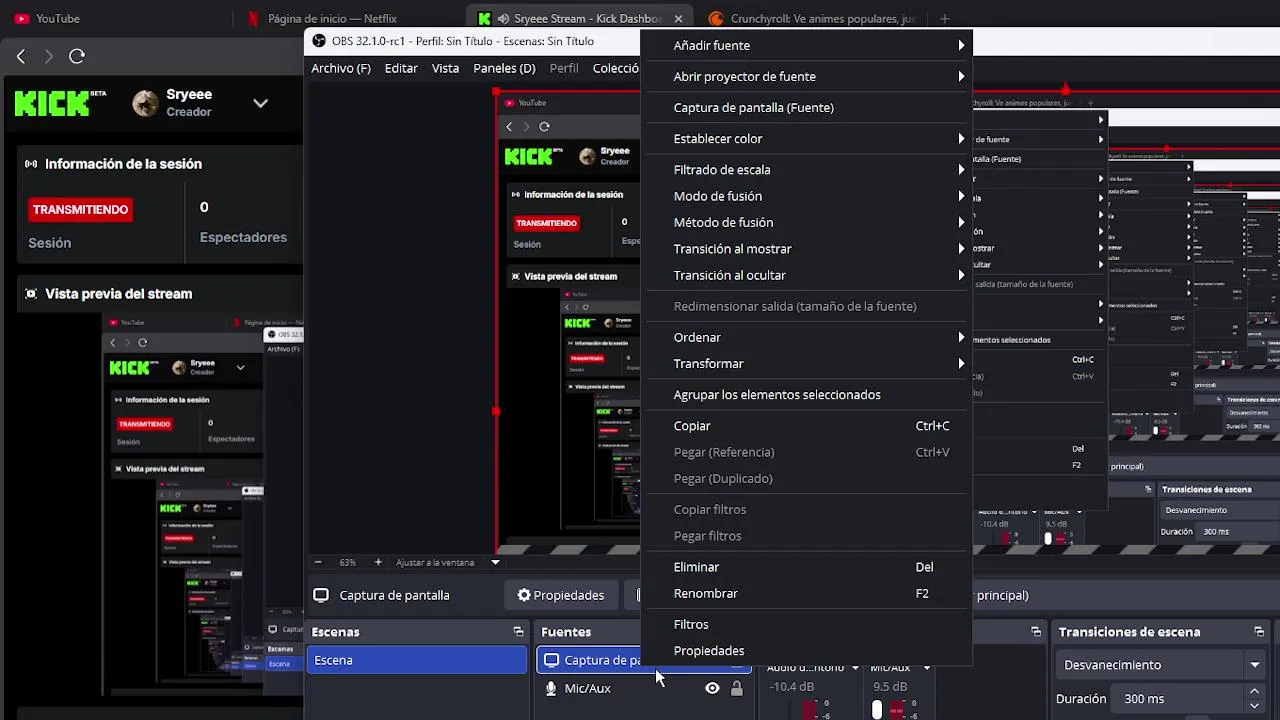Select Escena in Escenas list
This screenshot has width=1280, height=720.
coord(417,660)
